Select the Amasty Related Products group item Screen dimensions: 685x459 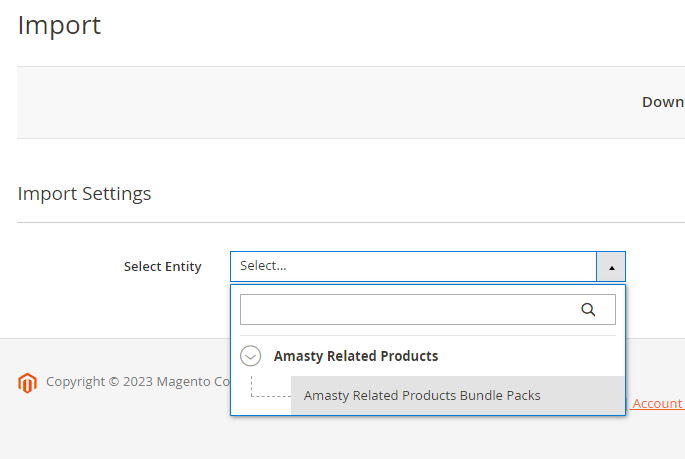356,356
